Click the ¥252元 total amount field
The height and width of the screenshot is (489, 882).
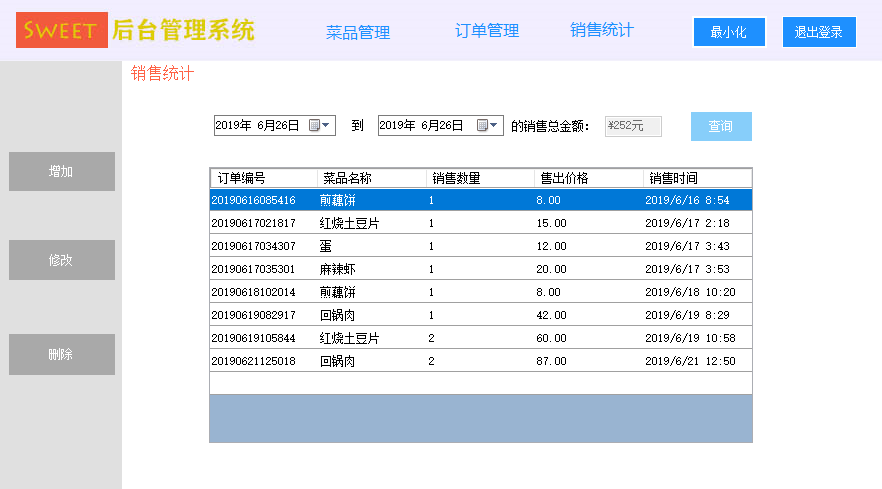633,126
